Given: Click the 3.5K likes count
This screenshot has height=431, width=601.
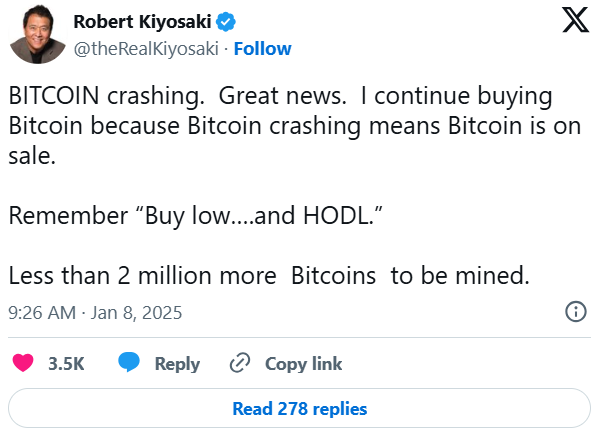Looking at the screenshot, I should tap(66, 364).
